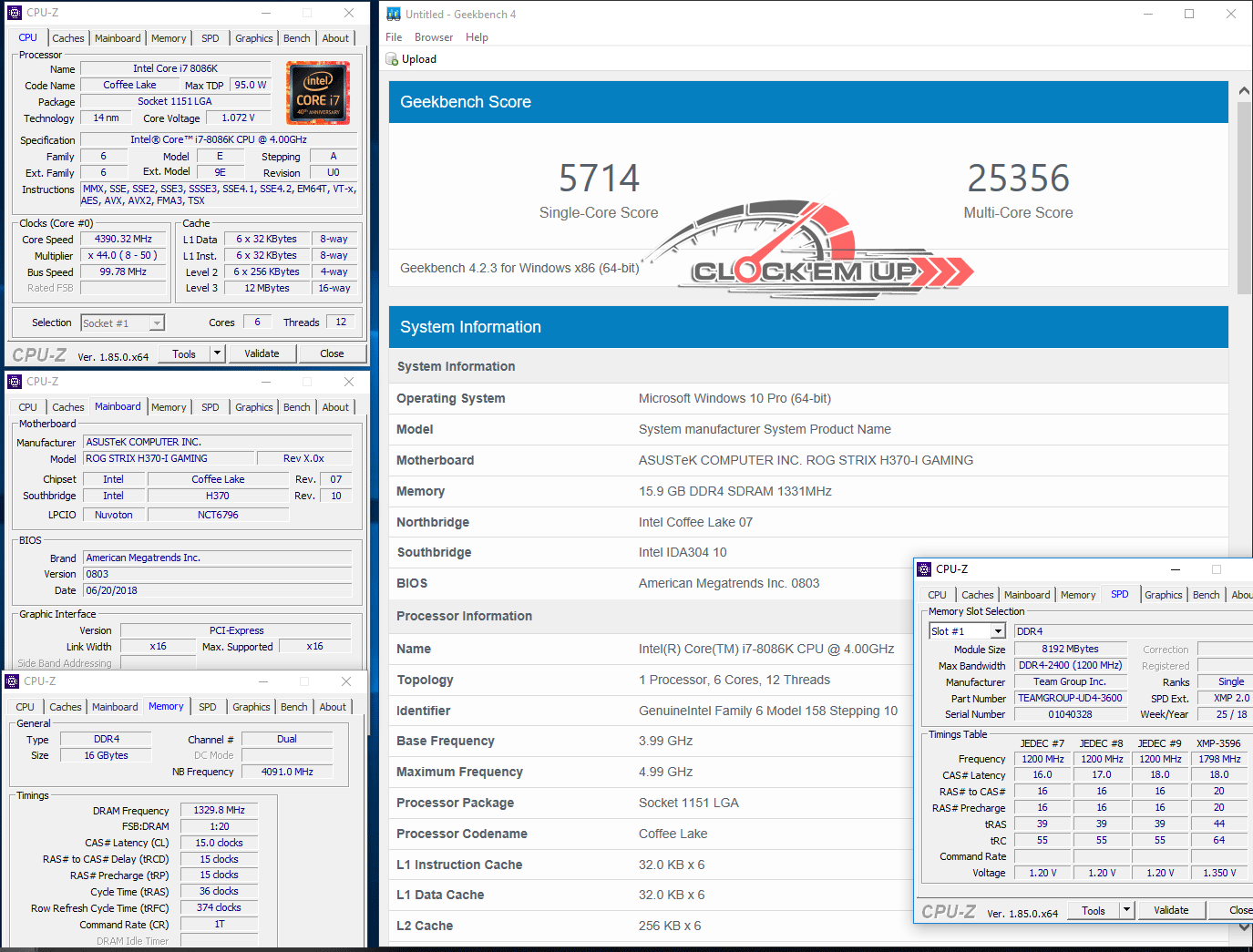Open the File menu in Geekbench

(x=394, y=37)
